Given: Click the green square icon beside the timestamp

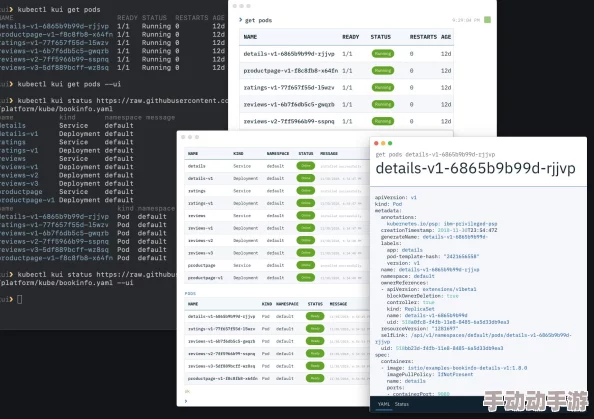Looking at the screenshot, I should point(487,20).
